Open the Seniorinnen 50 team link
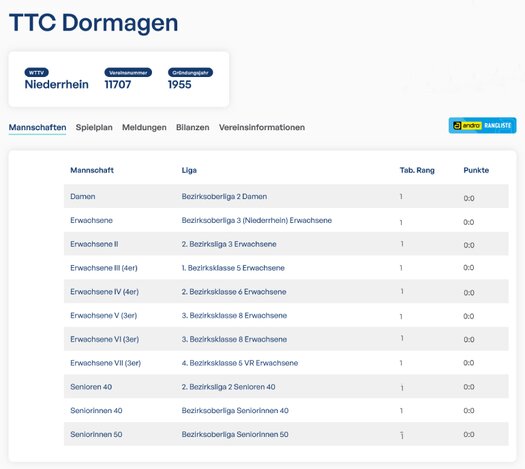525x469 pixels. tap(96, 434)
